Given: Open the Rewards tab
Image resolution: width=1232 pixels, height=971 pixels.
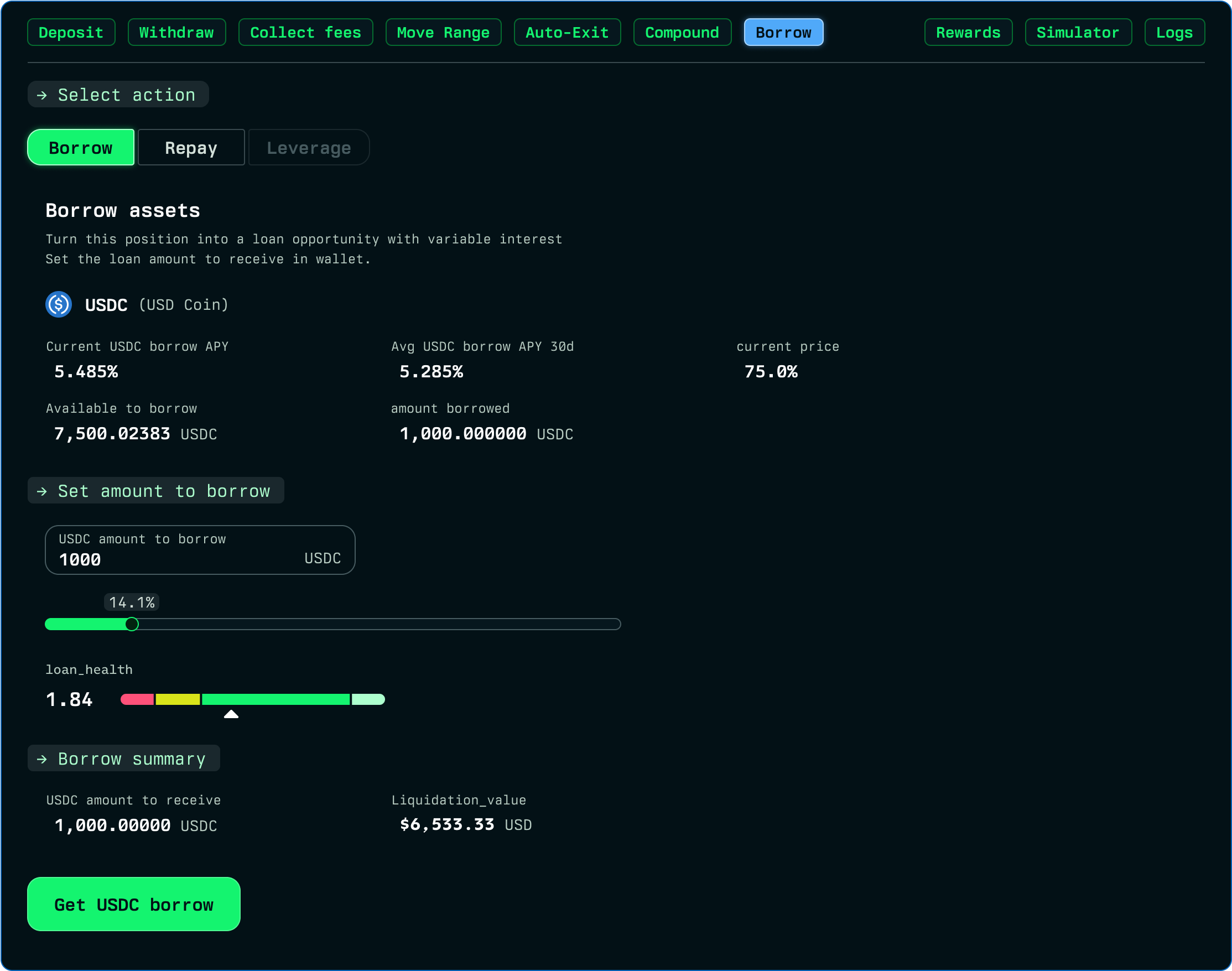Looking at the screenshot, I should pos(968,33).
